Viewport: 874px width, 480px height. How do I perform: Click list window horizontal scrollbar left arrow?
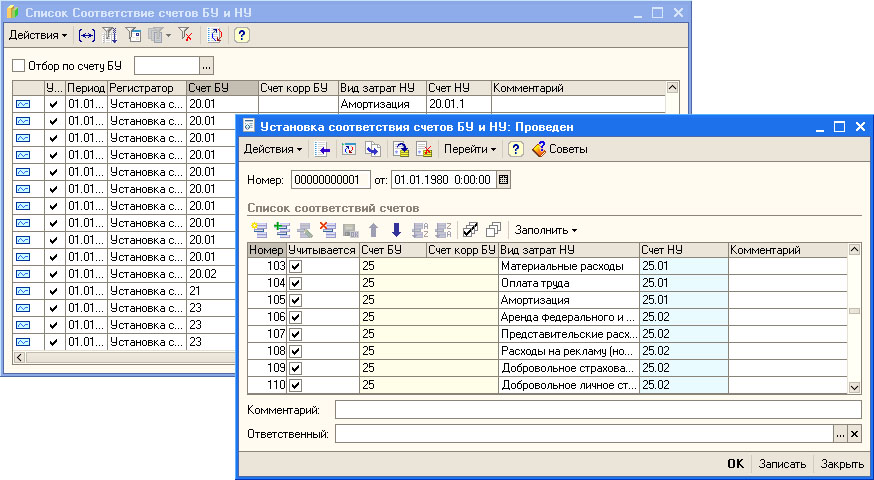(x=20, y=357)
